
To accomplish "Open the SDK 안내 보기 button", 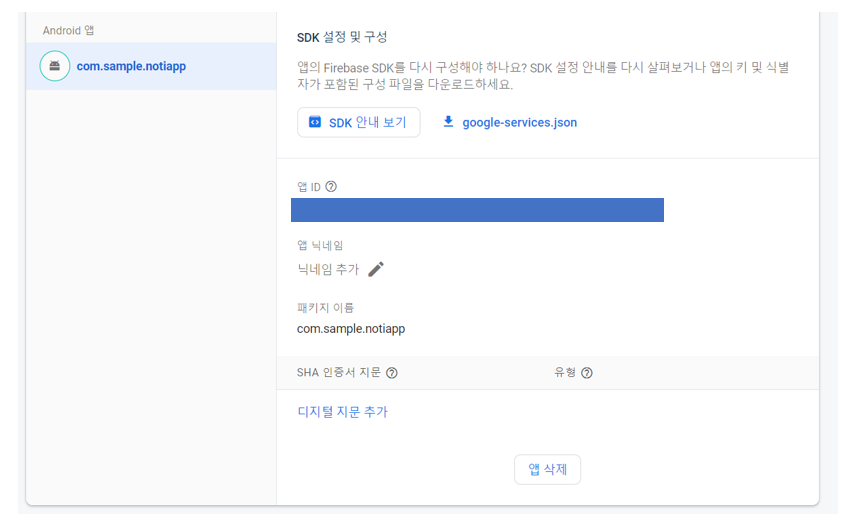I will [358, 122].
